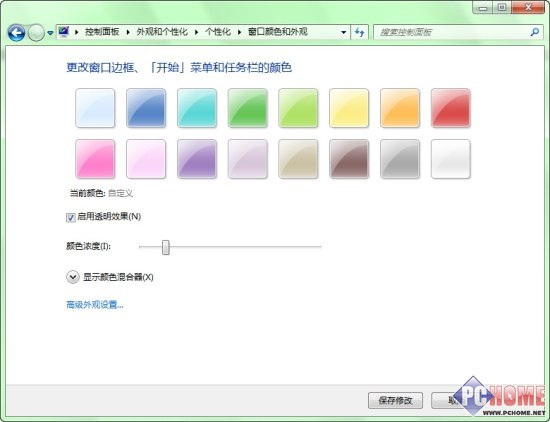Screen dimensions: 550x422
Task: Open the 高级外观设置 link
Action: (x=95, y=304)
